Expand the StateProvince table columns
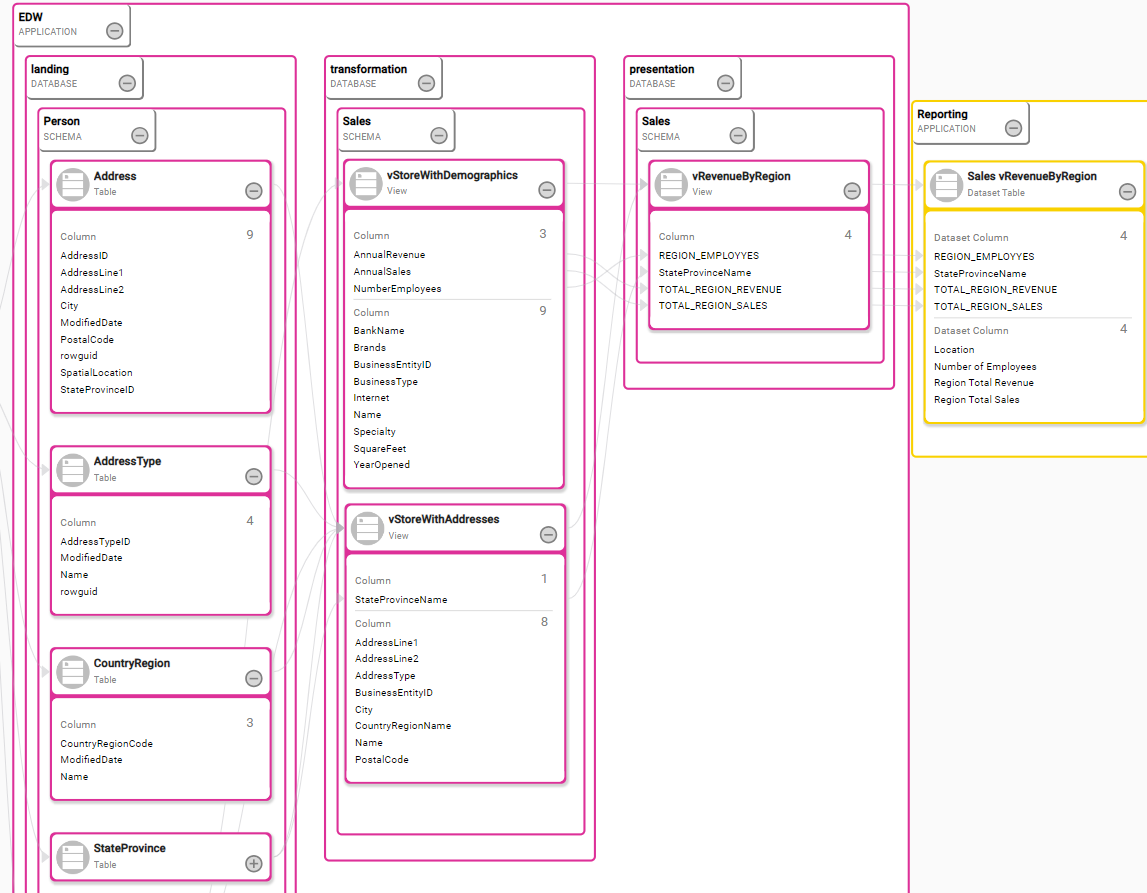The image size is (1147, 893). 254,864
